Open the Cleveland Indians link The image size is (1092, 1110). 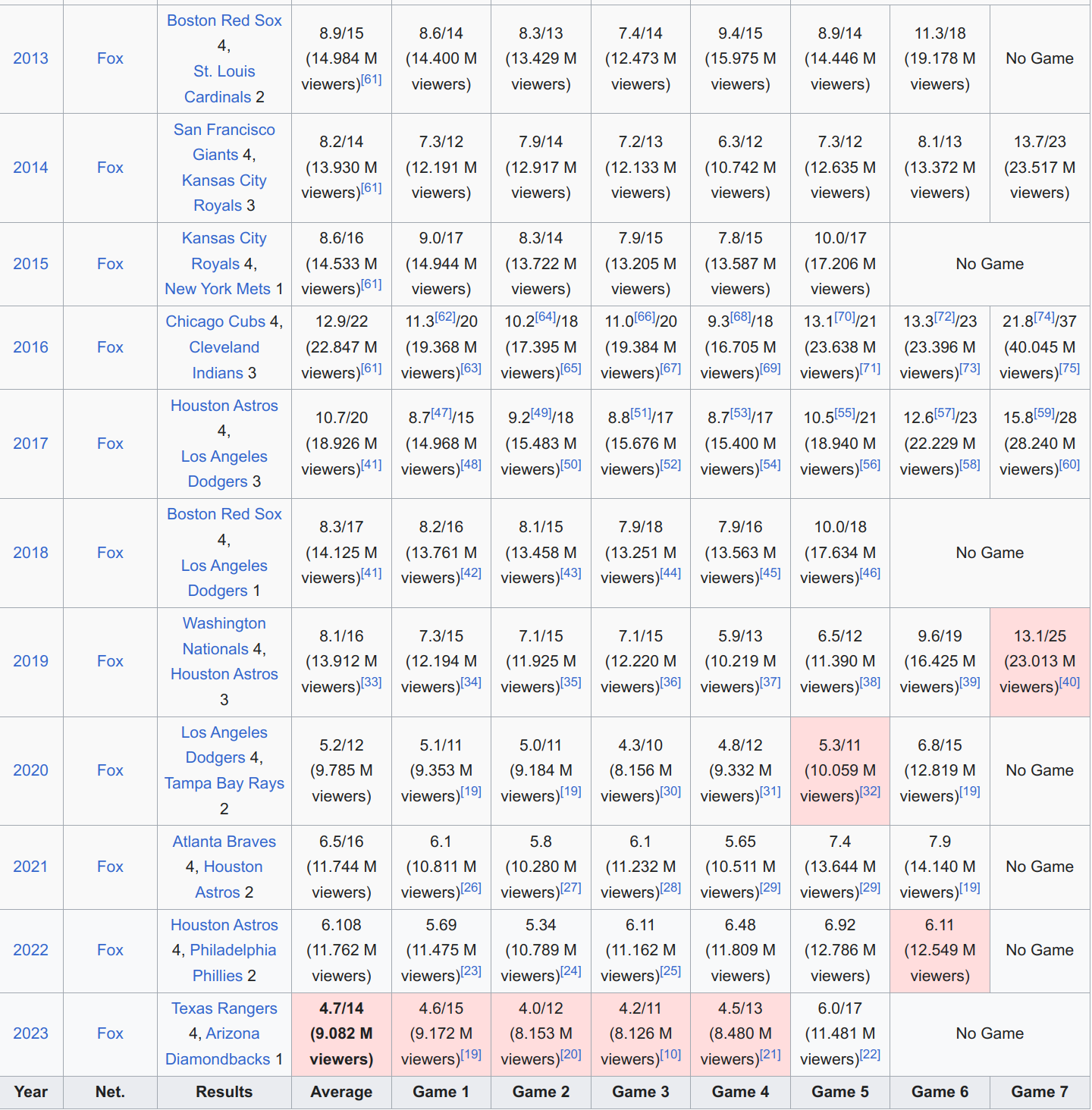point(224,360)
